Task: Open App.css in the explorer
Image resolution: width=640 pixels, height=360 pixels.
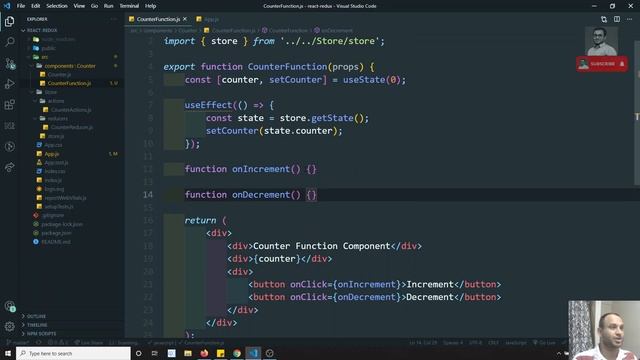Action: coord(53,145)
